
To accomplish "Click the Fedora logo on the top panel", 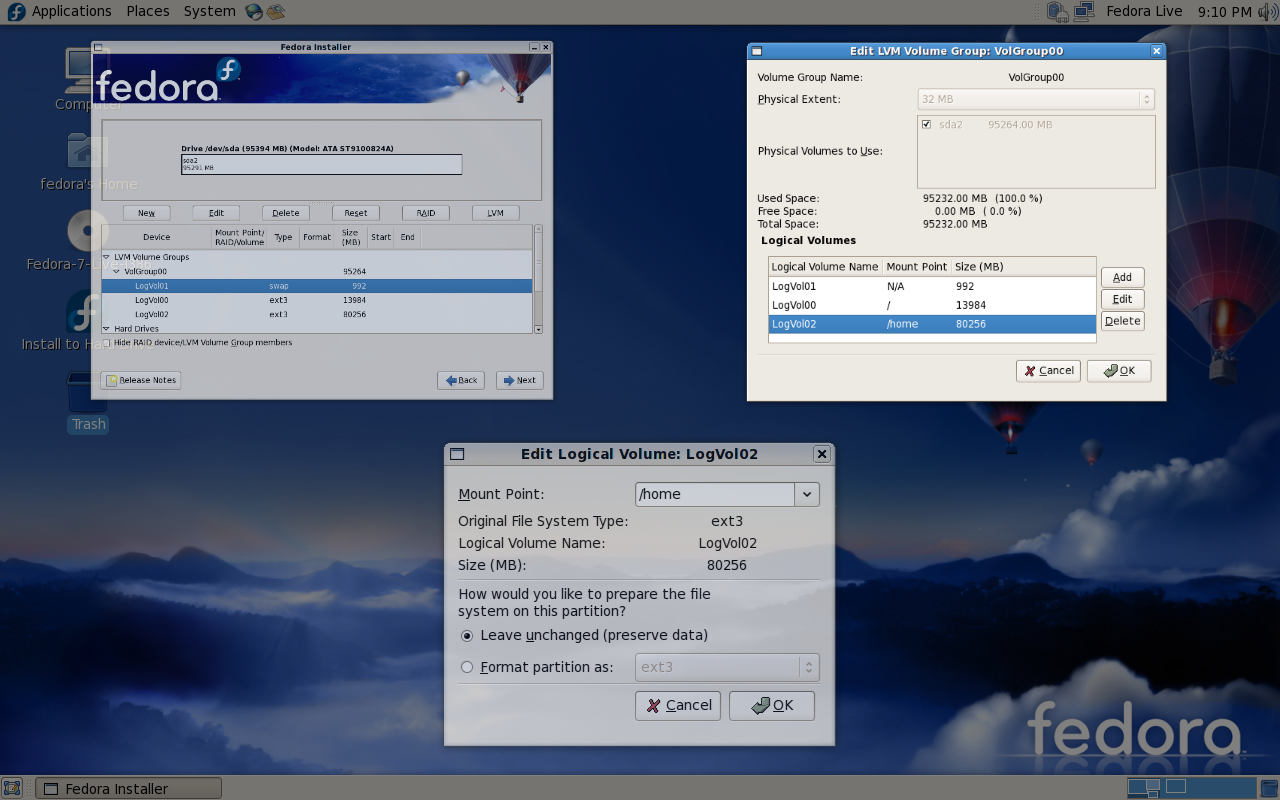I will (15, 12).
